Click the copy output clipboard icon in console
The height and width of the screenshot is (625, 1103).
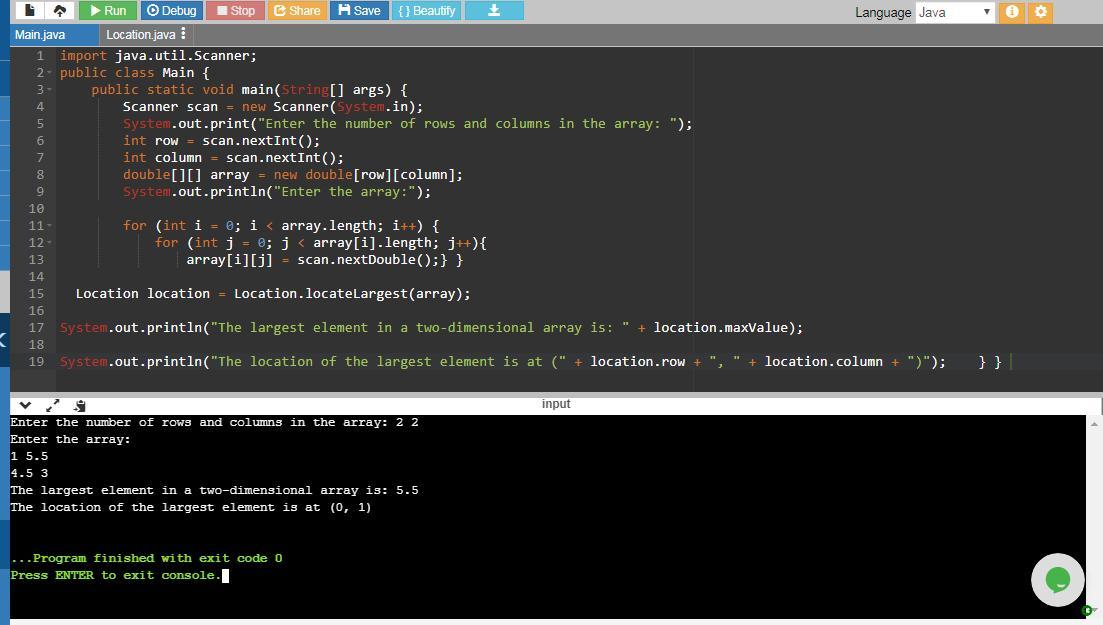[x=79, y=405]
